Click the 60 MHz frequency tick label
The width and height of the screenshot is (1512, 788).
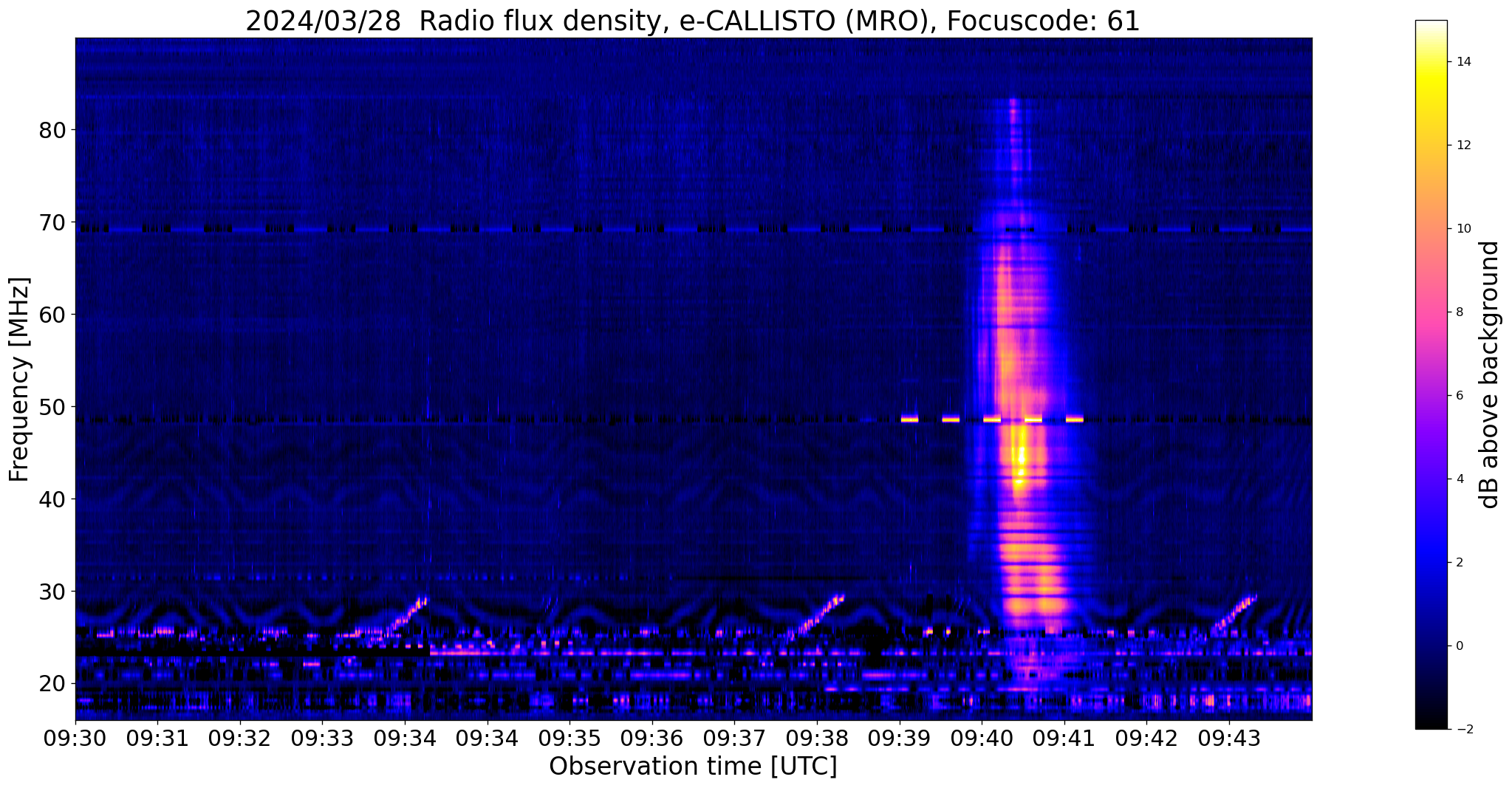[x=52, y=315]
